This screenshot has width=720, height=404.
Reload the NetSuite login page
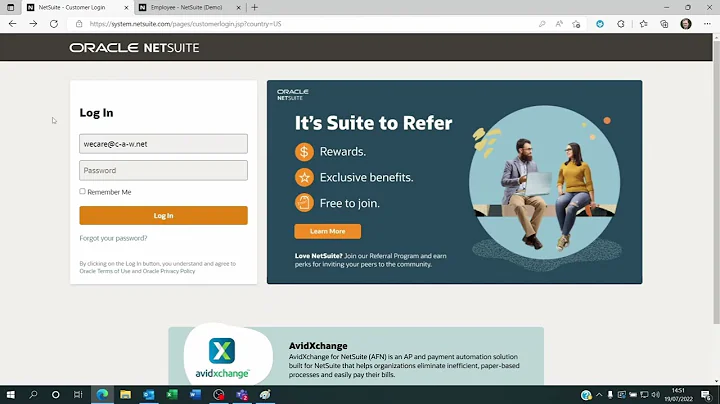point(54,24)
